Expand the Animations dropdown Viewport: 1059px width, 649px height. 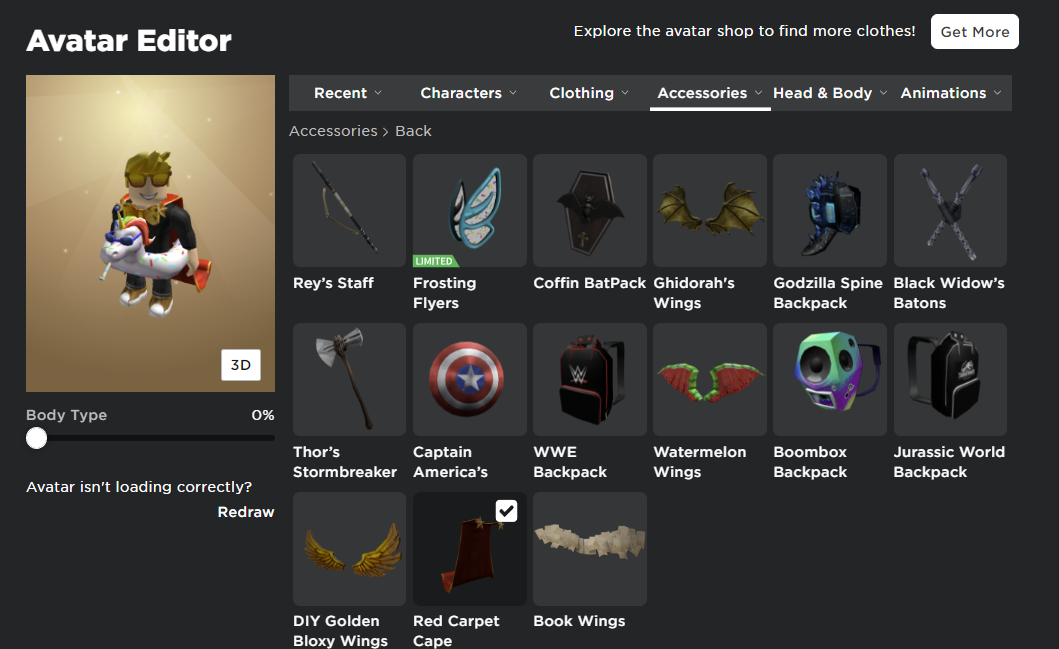point(950,93)
